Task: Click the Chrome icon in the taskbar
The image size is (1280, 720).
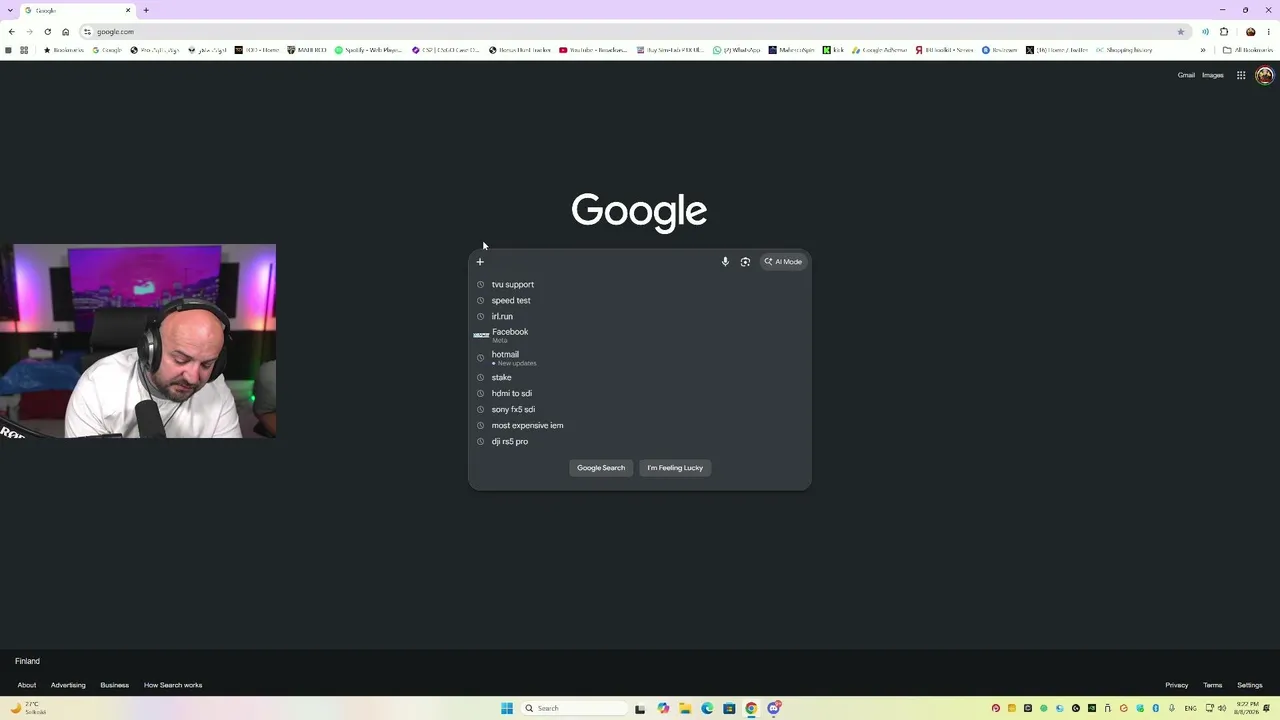Action: click(751, 708)
